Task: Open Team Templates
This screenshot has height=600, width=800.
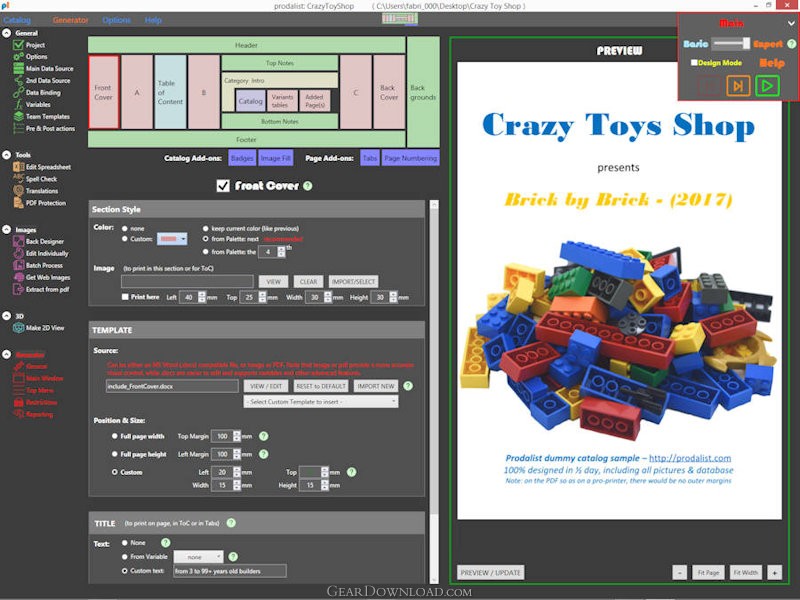Action: pyautogui.click(x=41, y=116)
